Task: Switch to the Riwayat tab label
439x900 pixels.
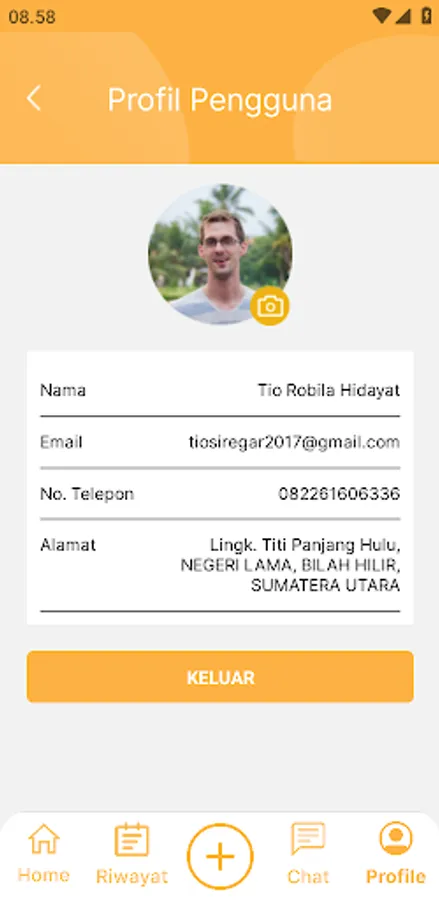Action: coord(132,876)
